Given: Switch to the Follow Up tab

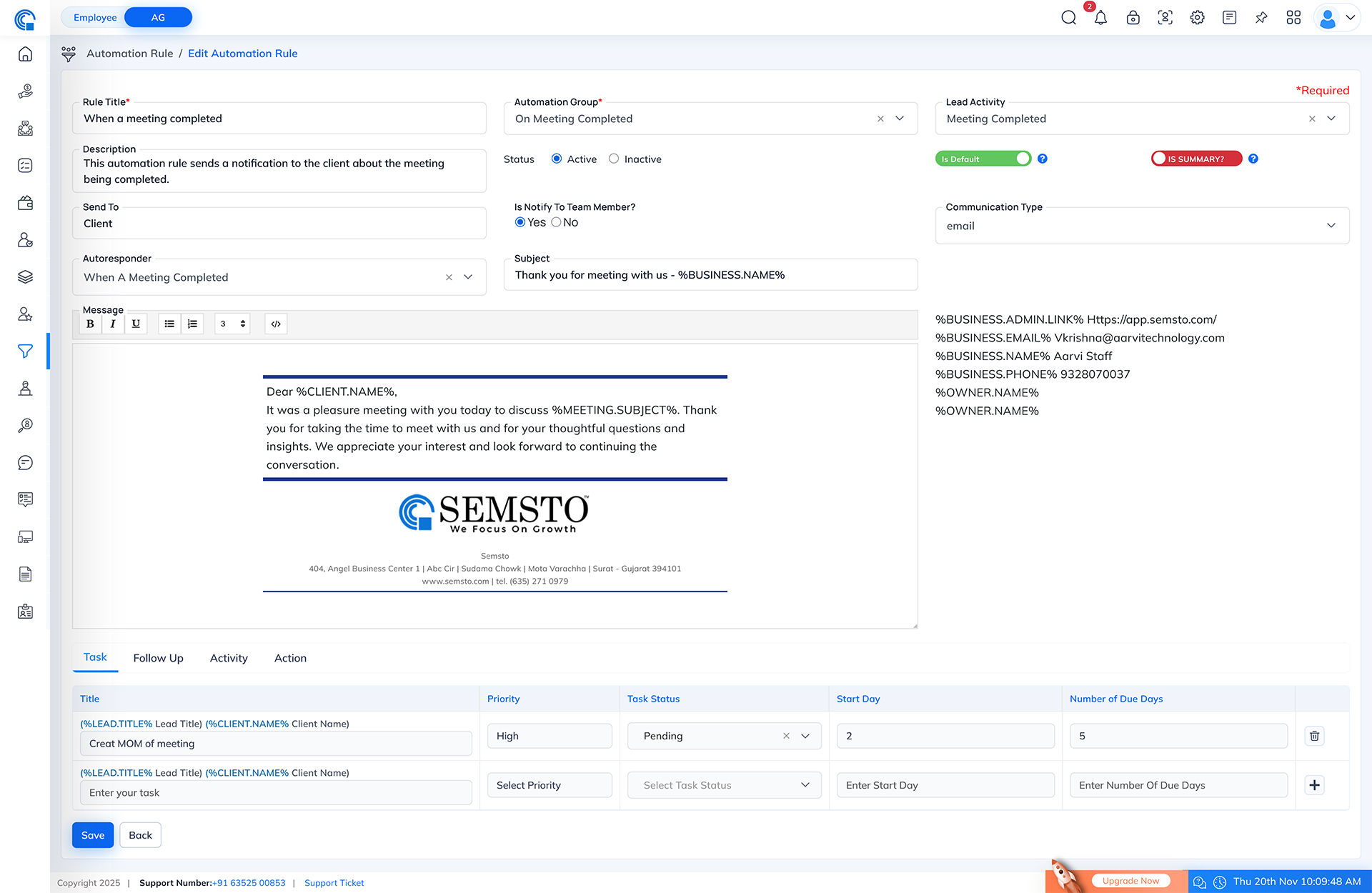Looking at the screenshot, I should pyautogui.click(x=158, y=658).
